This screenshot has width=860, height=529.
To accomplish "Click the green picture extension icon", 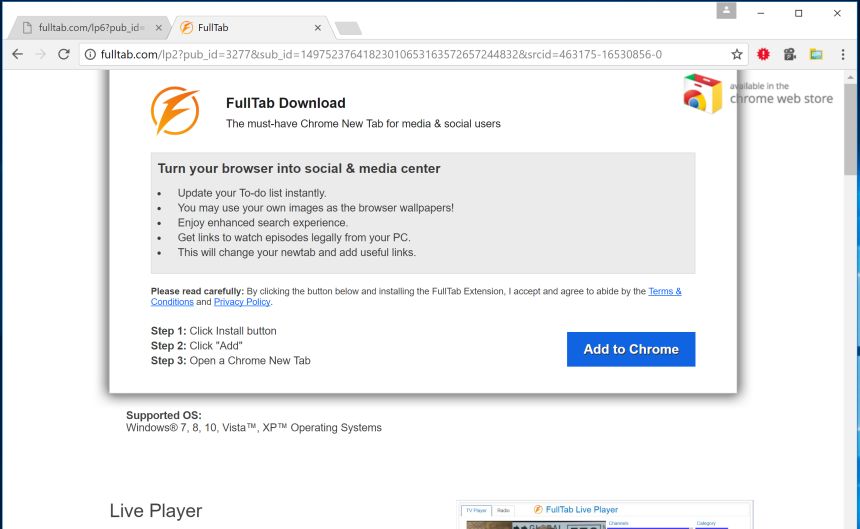I will tap(816, 54).
